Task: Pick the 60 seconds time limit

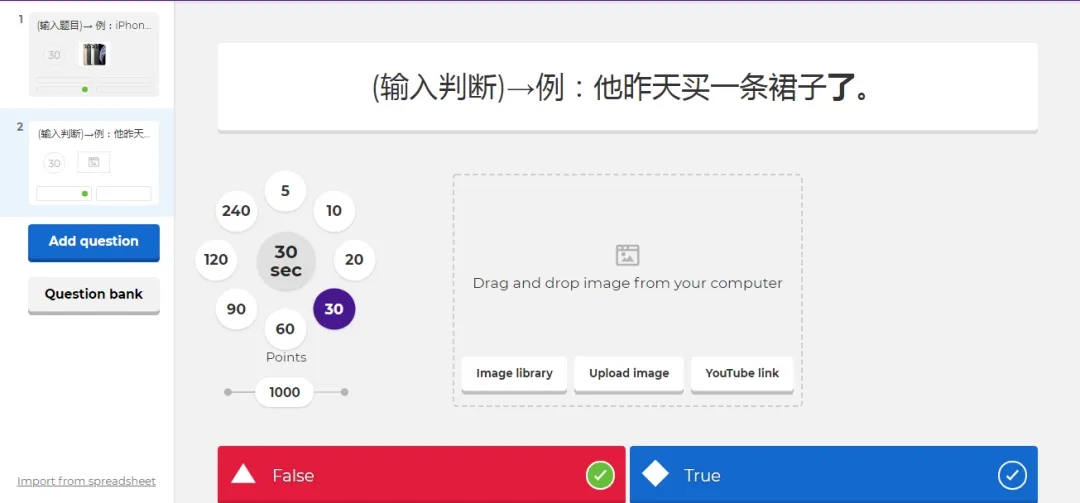Action: click(x=285, y=329)
